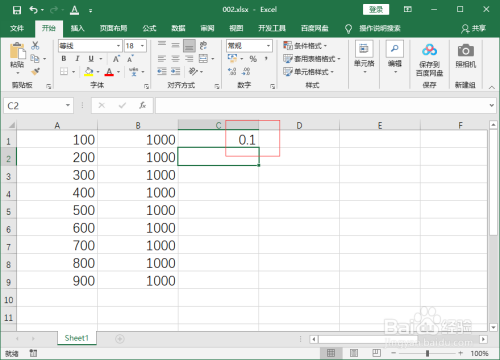Open Conditional Formatting menu
500x360 pixels.
[305, 45]
